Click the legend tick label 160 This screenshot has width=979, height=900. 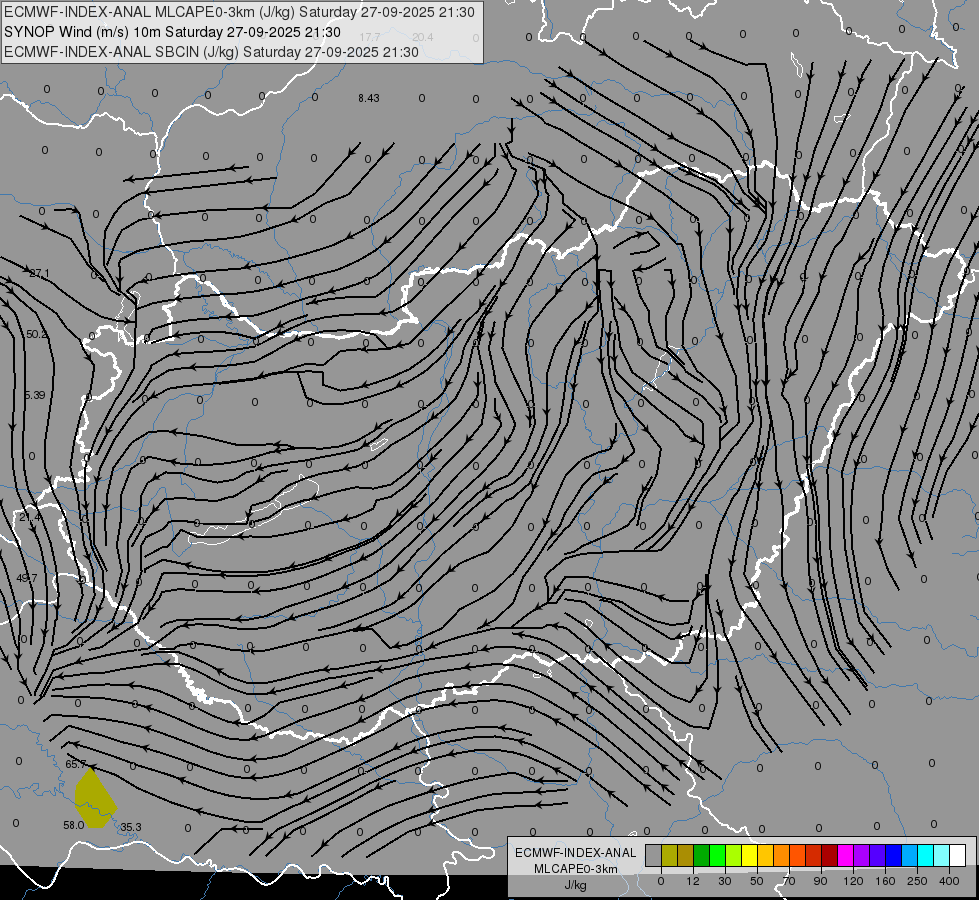point(885,882)
